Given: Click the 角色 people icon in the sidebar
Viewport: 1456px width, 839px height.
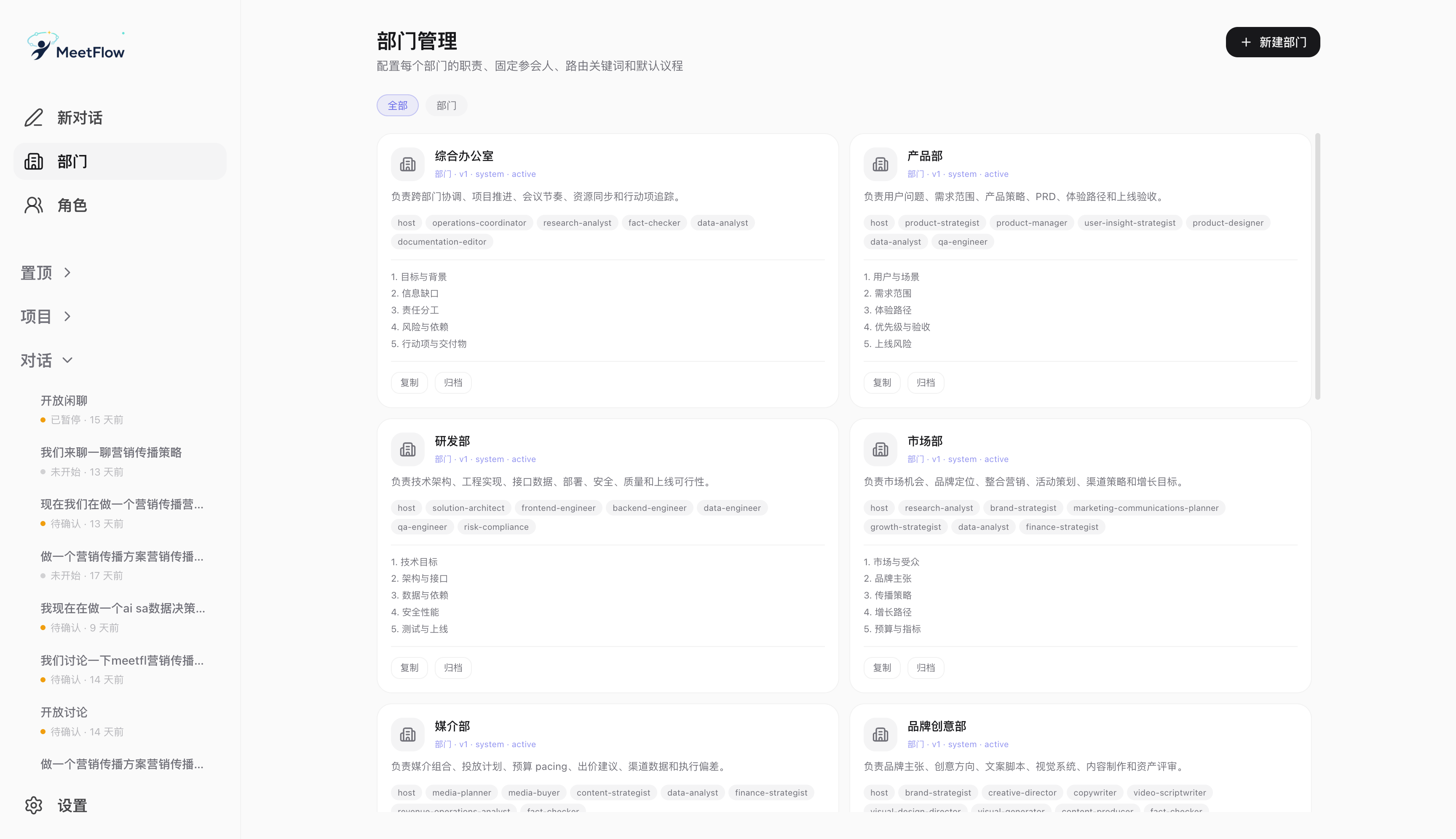Looking at the screenshot, I should [x=33, y=205].
